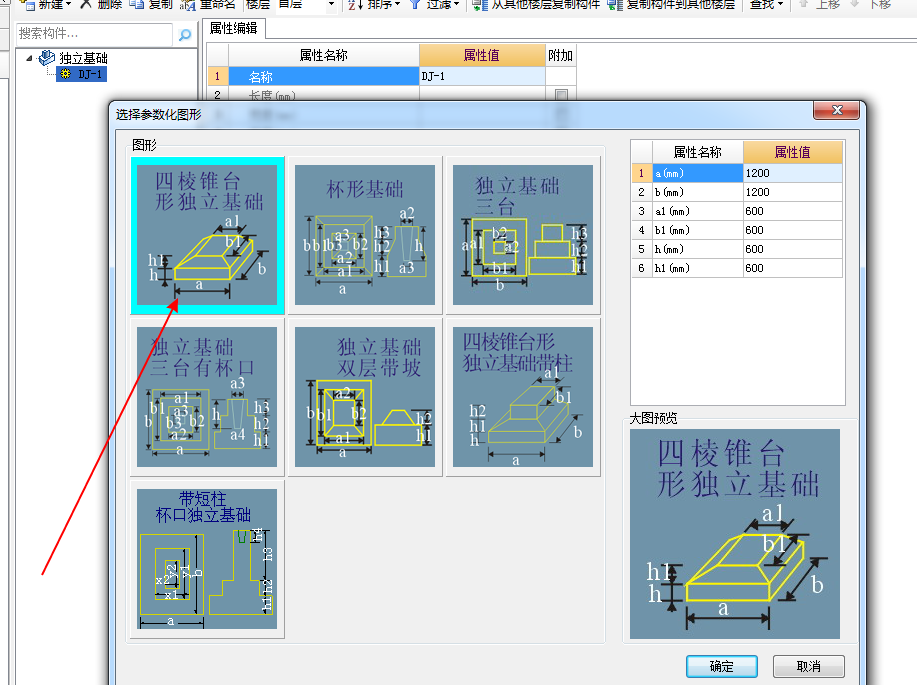Collapse the 独立基础 tree node
Viewport: 917px width, 685px height.
[x=29, y=58]
